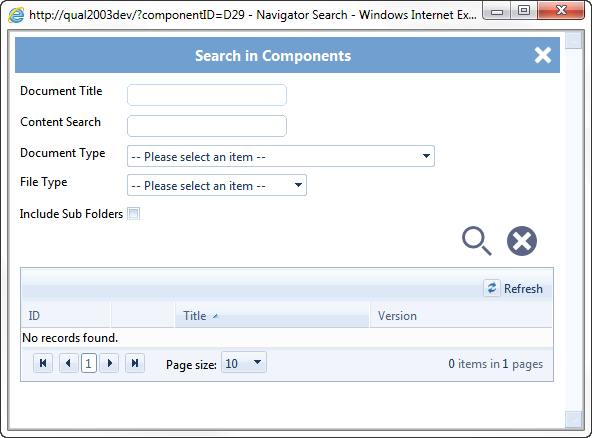
Task: Close the Search in Components panel
Action: click(x=543, y=56)
